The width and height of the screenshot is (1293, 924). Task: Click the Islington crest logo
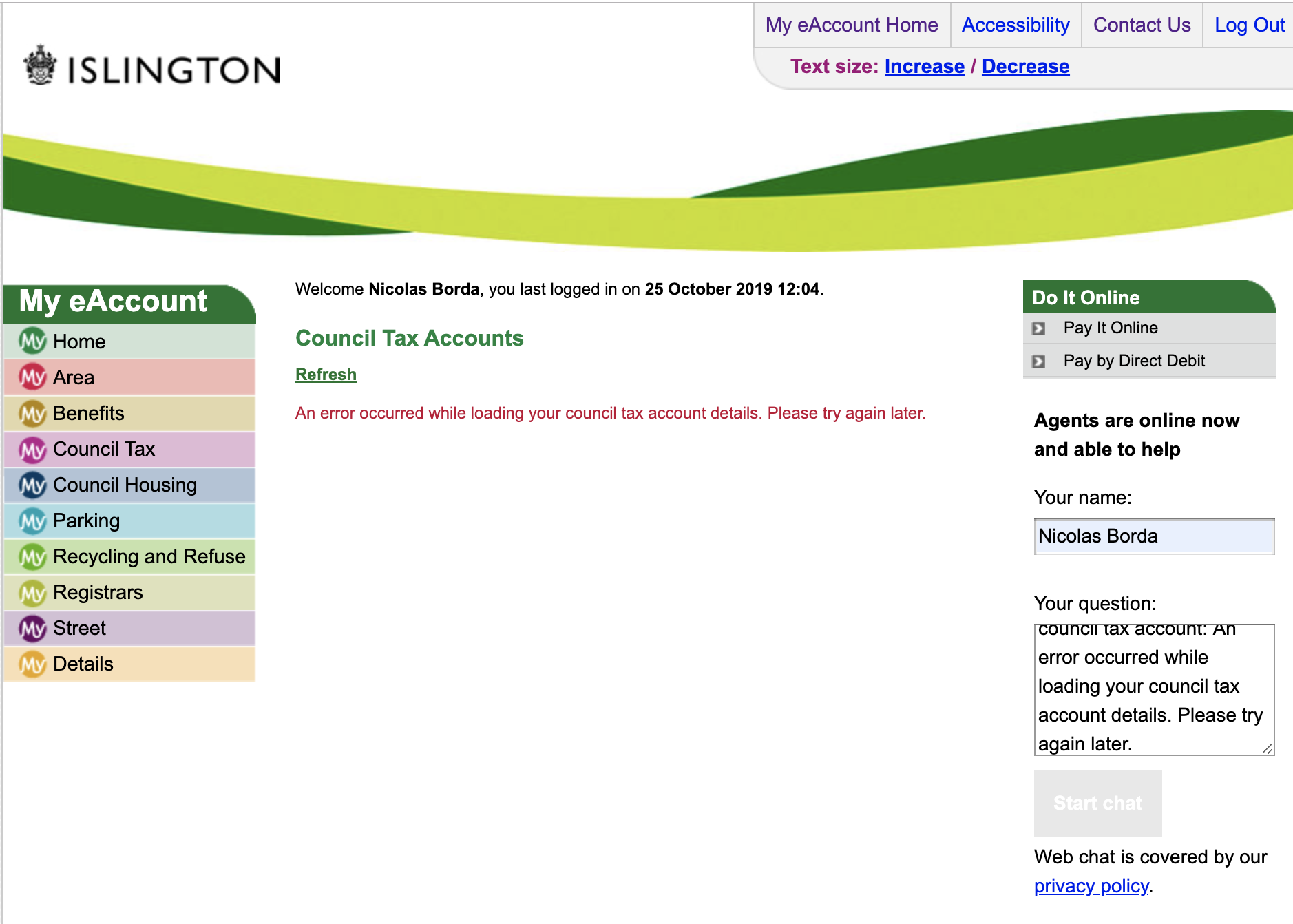click(40, 65)
